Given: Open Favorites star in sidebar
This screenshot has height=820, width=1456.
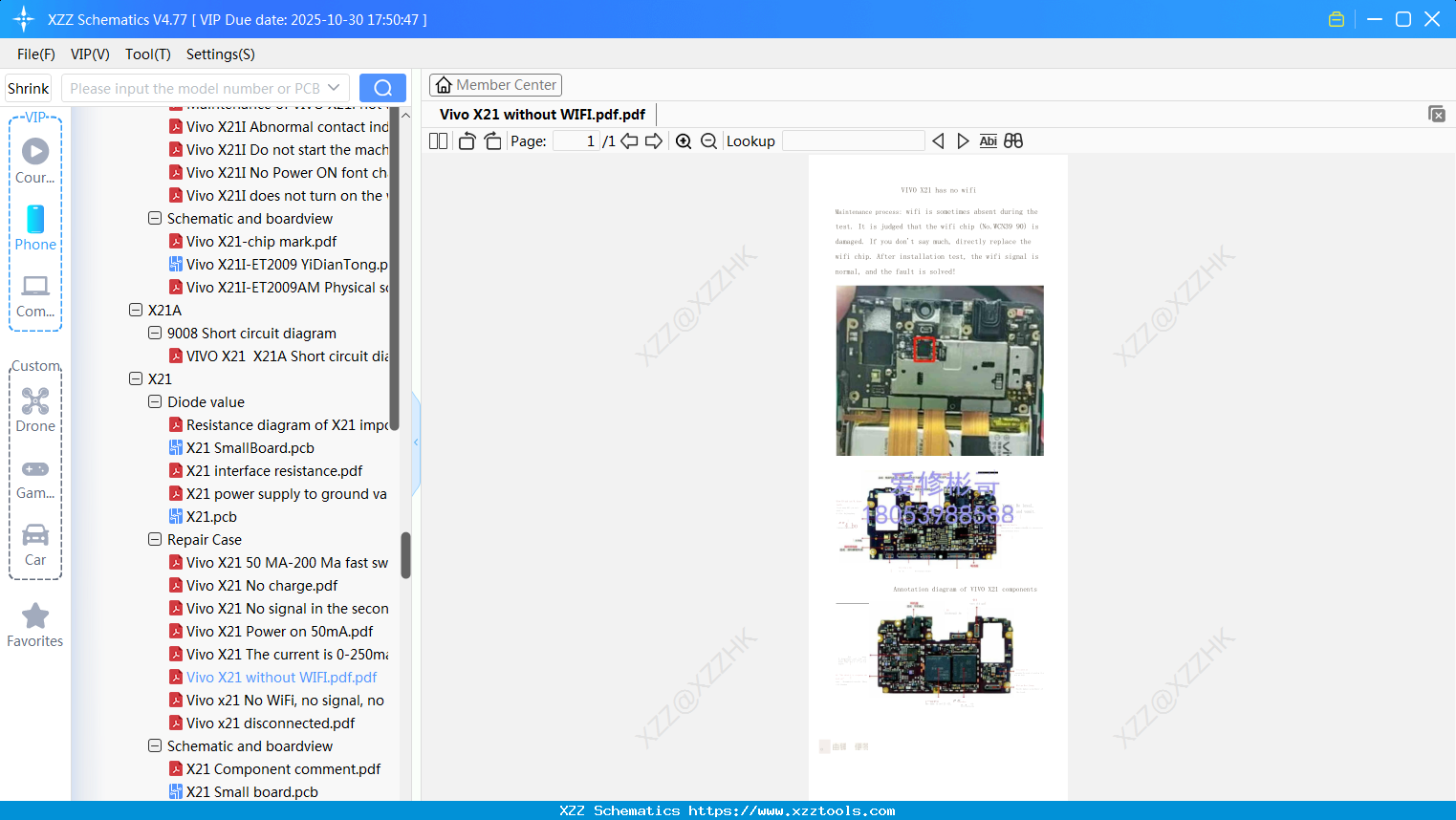Looking at the screenshot, I should pyautogui.click(x=35, y=625).
